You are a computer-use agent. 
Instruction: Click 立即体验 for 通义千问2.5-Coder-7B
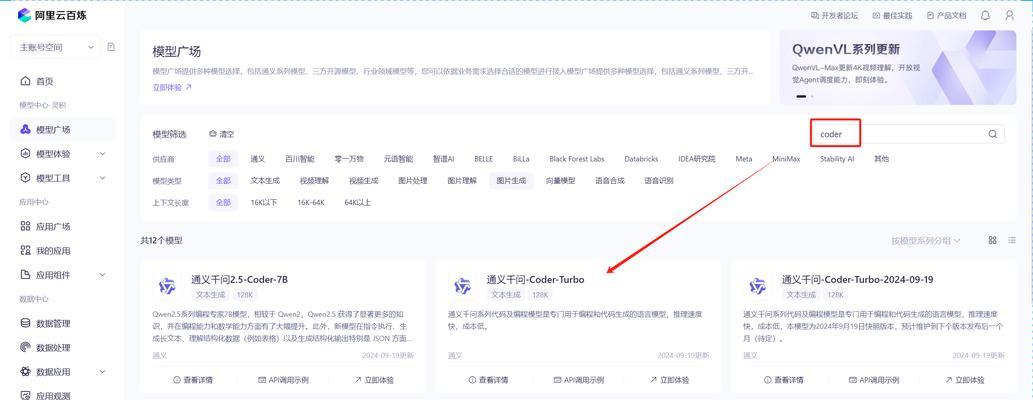click(x=374, y=380)
